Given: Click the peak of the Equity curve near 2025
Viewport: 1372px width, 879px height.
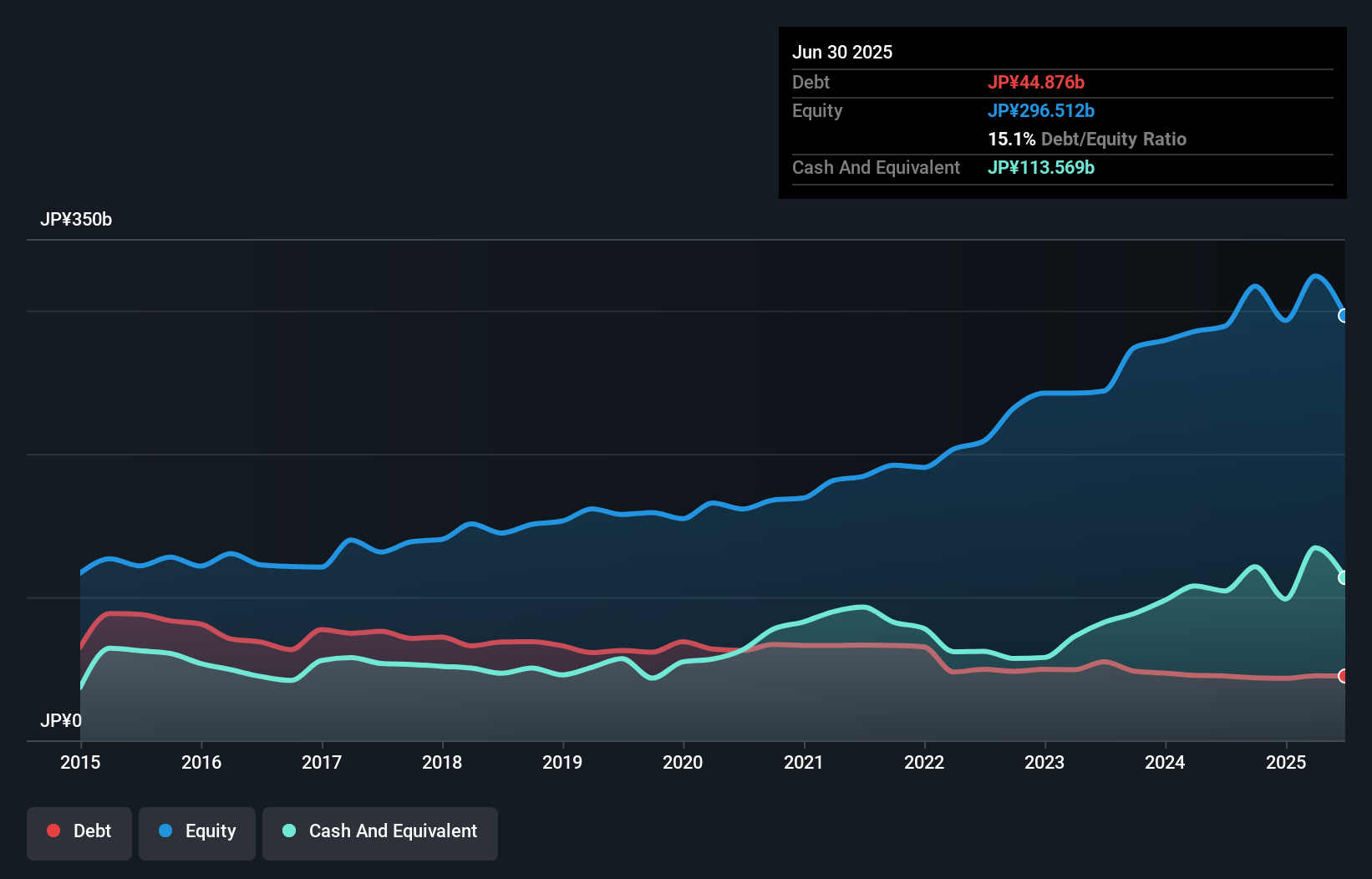Looking at the screenshot, I should (x=1316, y=276).
